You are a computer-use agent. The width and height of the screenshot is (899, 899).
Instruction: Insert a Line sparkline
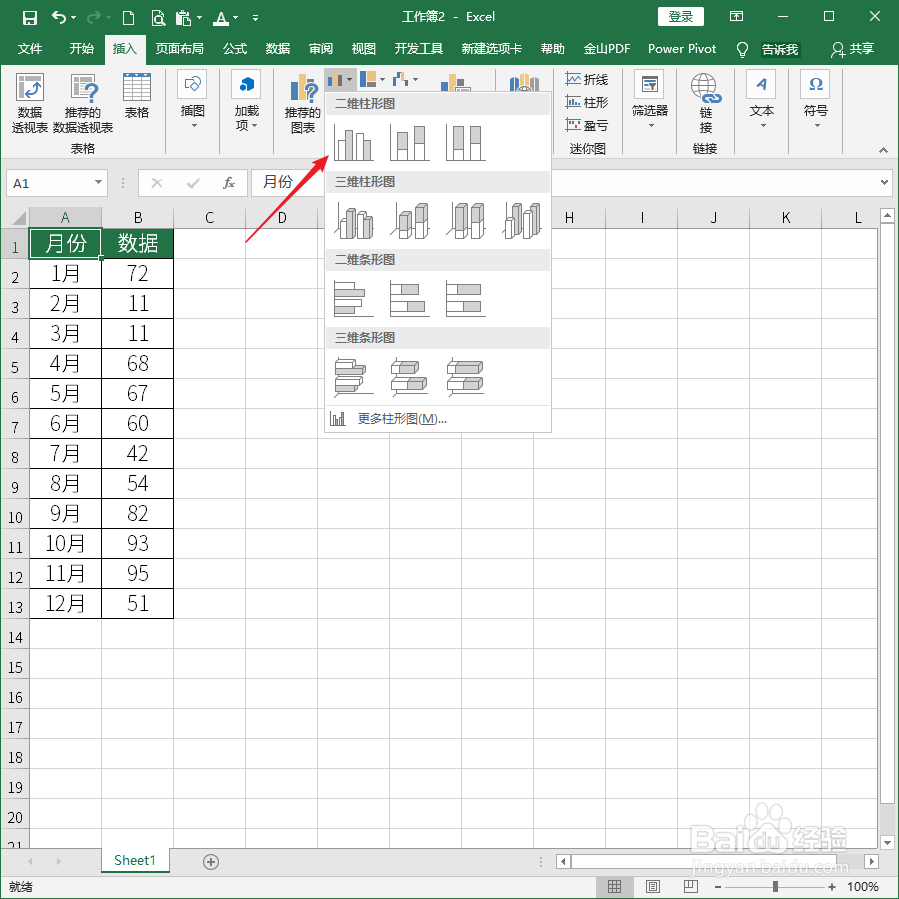tap(586, 79)
